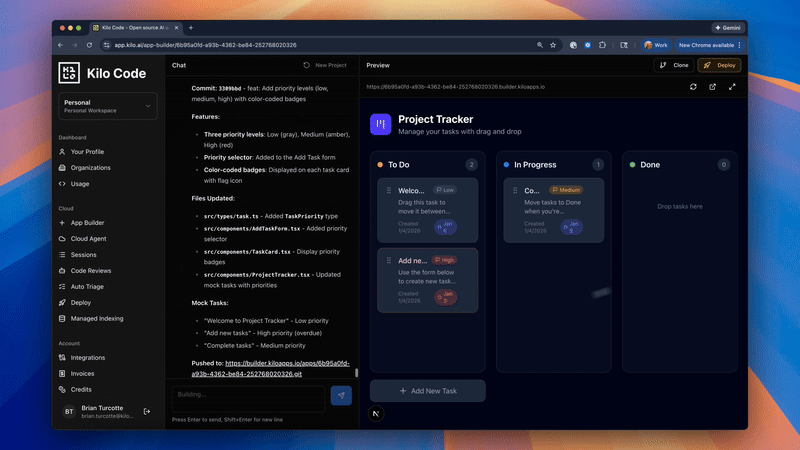Click the In Progress column heading
The height and width of the screenshot is (450, 800).
tap(535, 165)
